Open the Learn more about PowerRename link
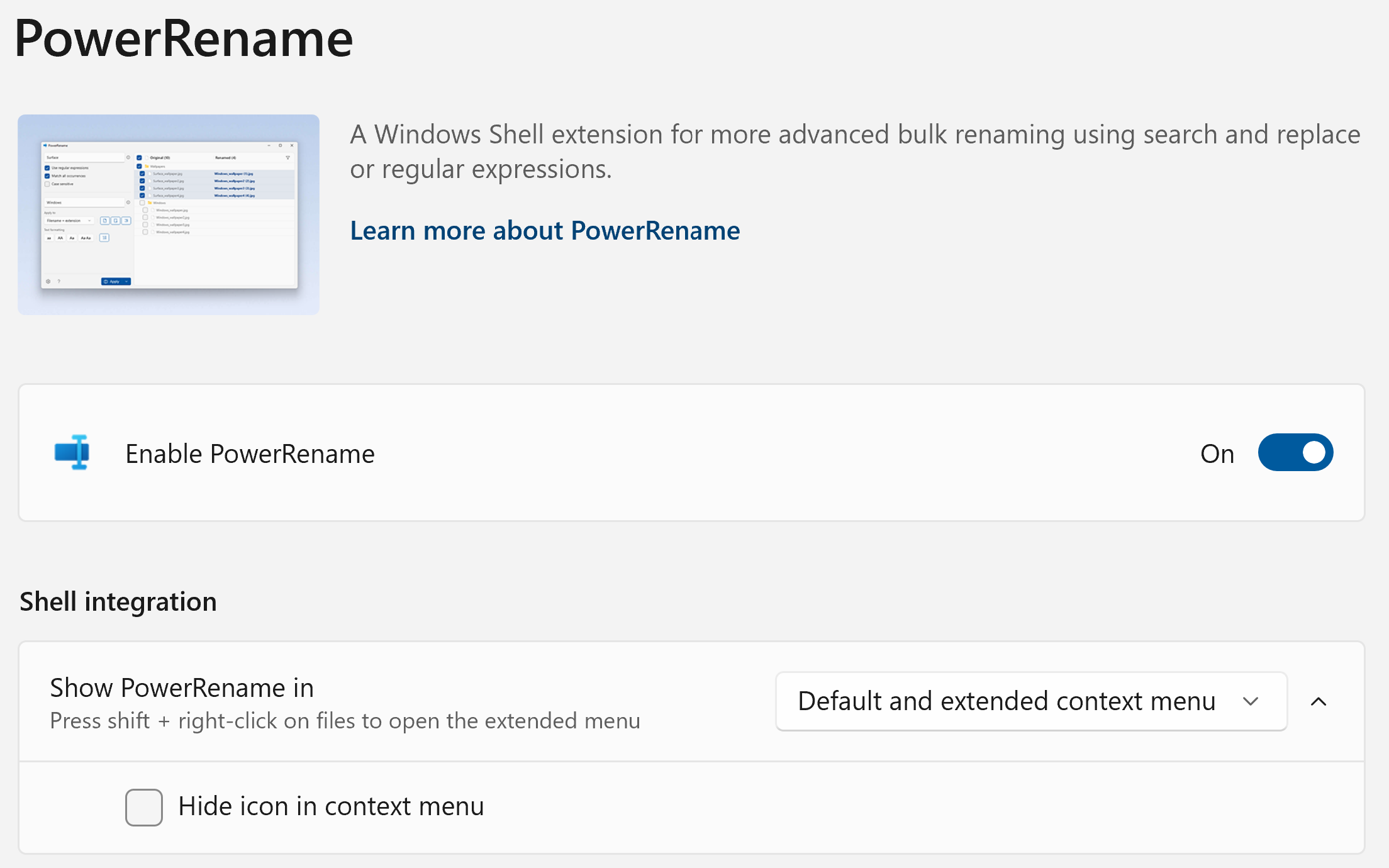The image size is (1389, 868). [545, 230]
